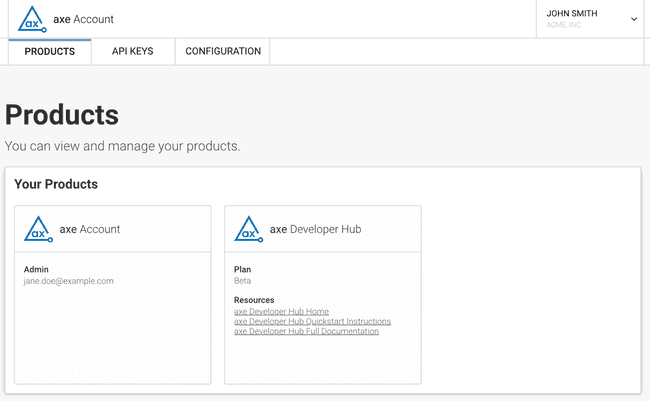Image resolution: width=650 pixels, height=401 pixels.
Task: Click the "Products" page heading
Action: click(x=62, y=115)
